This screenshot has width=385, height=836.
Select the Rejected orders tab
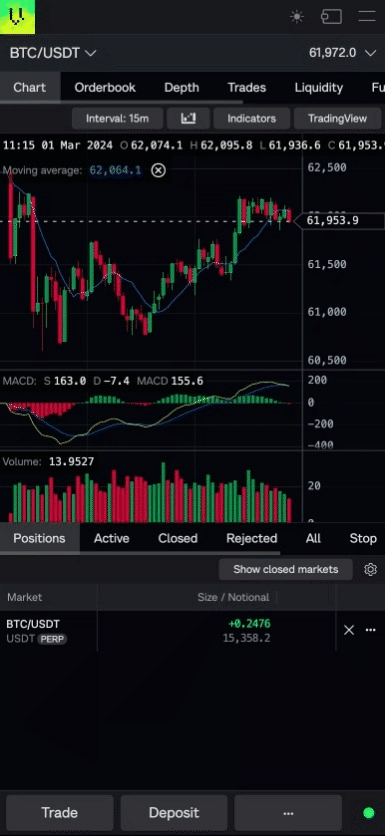(252, 538)
